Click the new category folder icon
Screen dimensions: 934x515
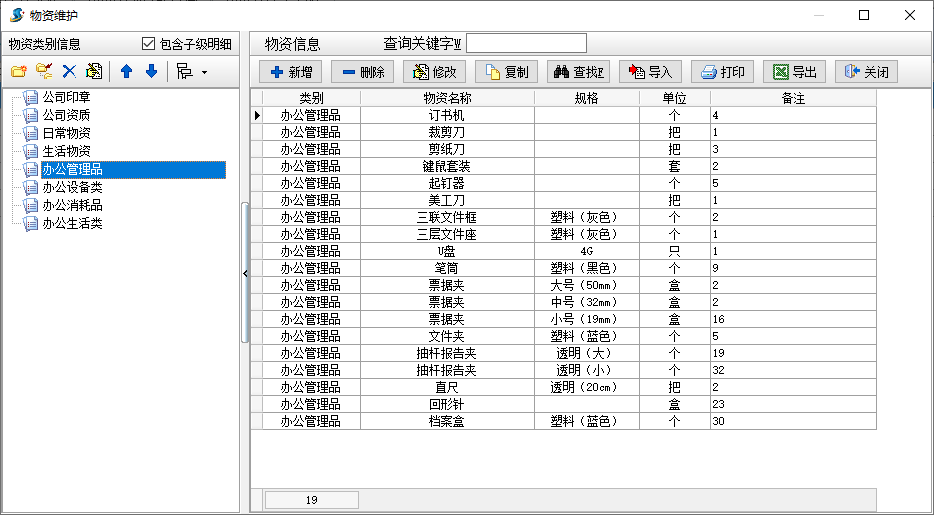[x=18, y=71]
